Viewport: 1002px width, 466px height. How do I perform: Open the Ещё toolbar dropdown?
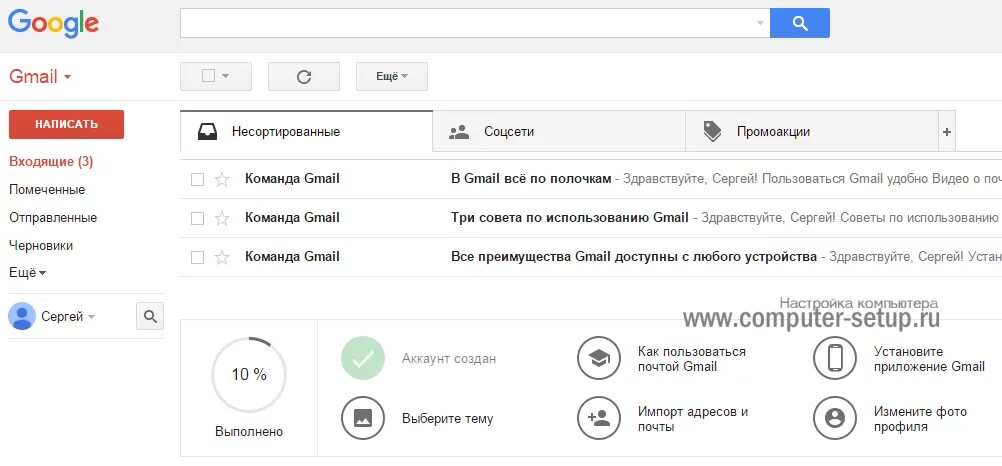pos(392,77)
